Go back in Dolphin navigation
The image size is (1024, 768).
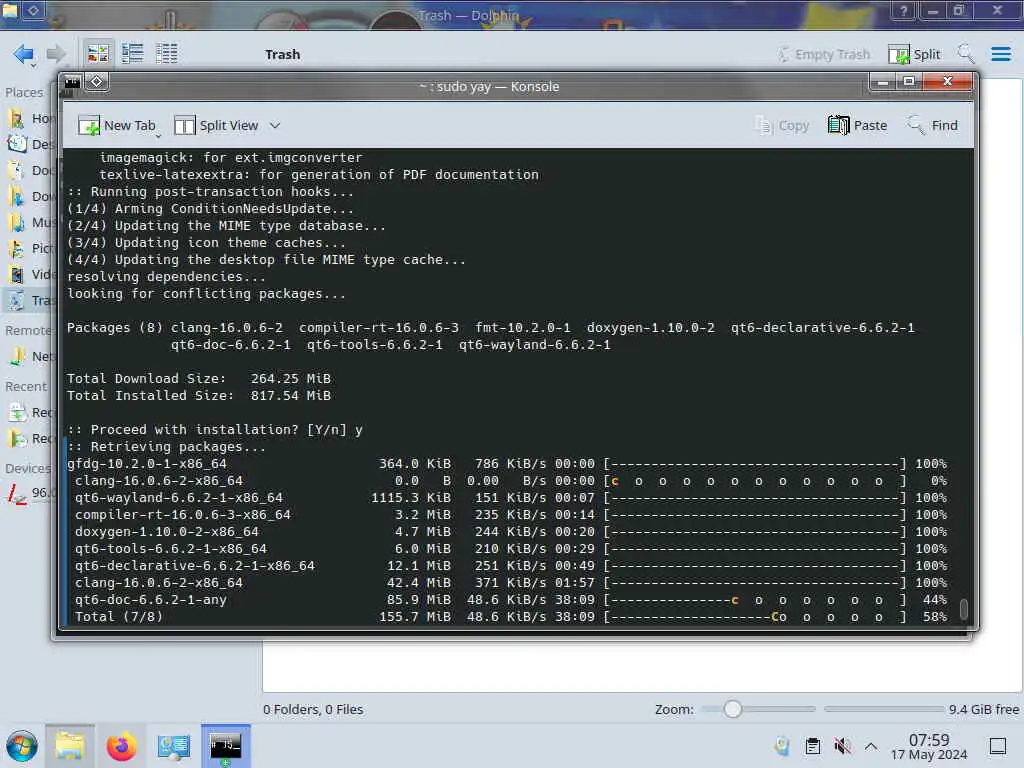pos(24,54)
